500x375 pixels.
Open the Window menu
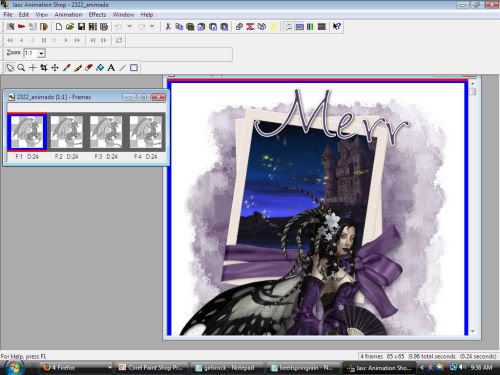coord(123,15)
